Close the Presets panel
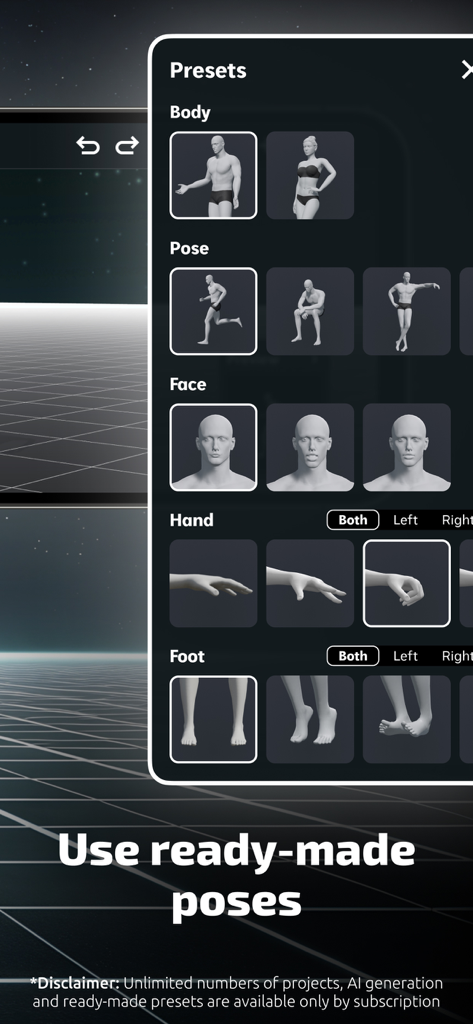This screenshot has width=473, height=1024. click(466, 70)
